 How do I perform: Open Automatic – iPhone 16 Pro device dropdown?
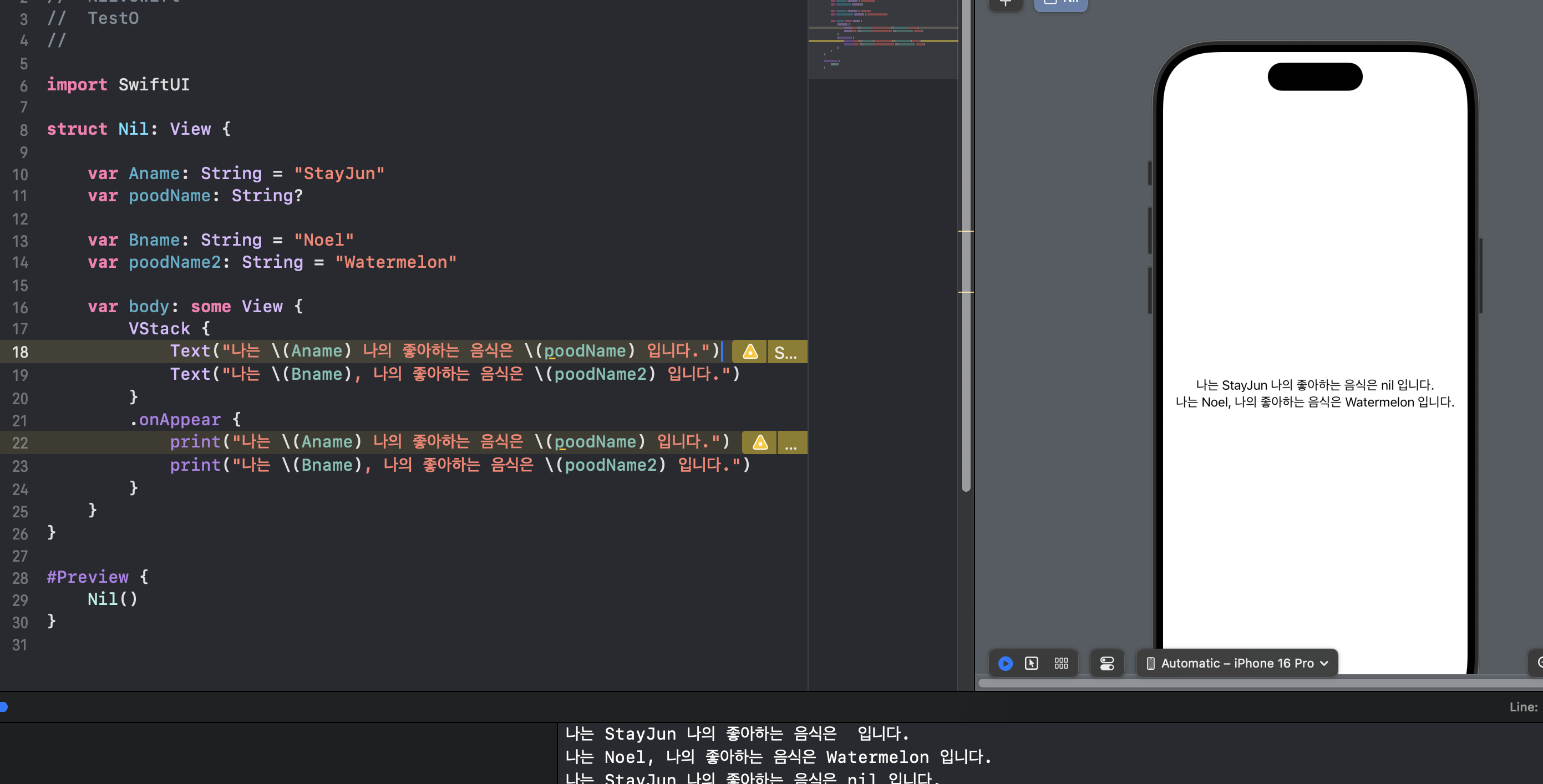(x=1237, y=663)
